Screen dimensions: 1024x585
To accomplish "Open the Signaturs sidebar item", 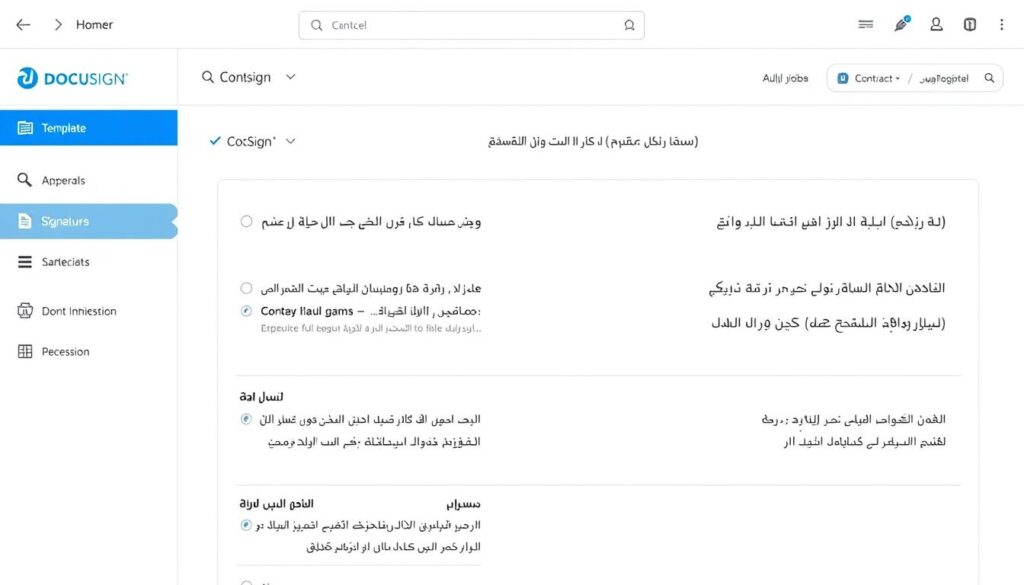I will [89, 221].
